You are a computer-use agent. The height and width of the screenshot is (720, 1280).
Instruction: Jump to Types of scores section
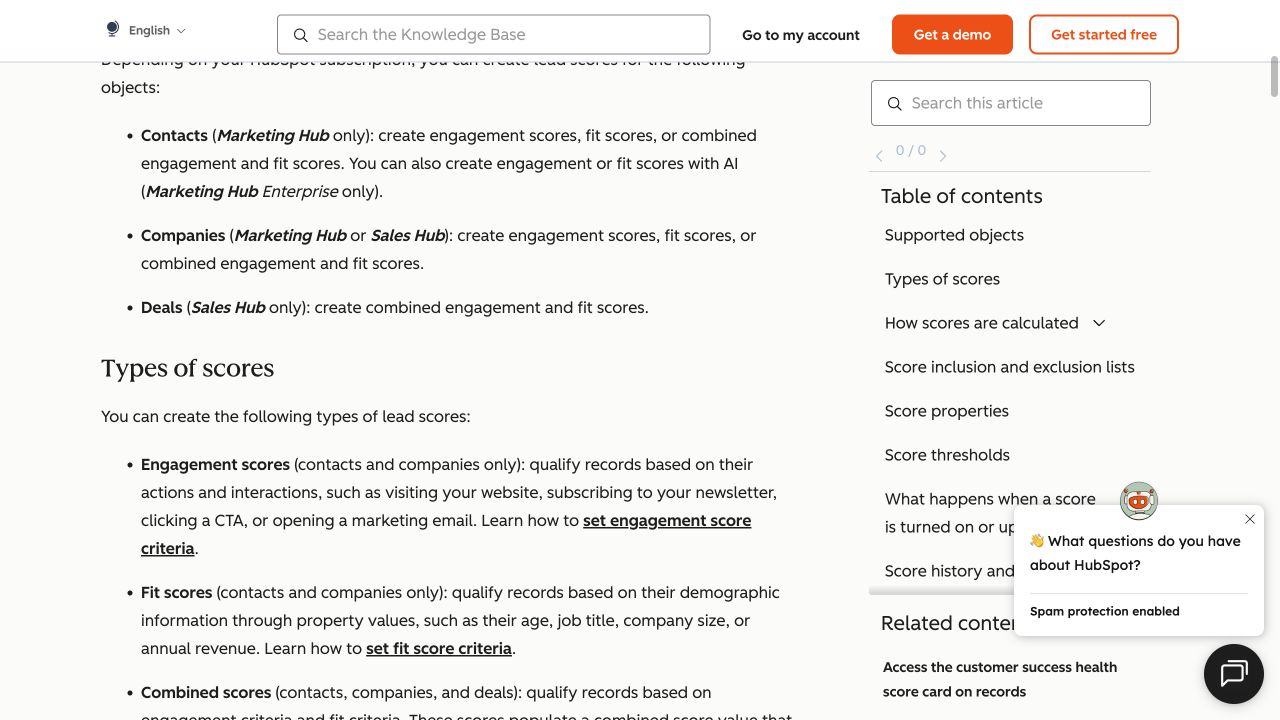coord(942,279)
